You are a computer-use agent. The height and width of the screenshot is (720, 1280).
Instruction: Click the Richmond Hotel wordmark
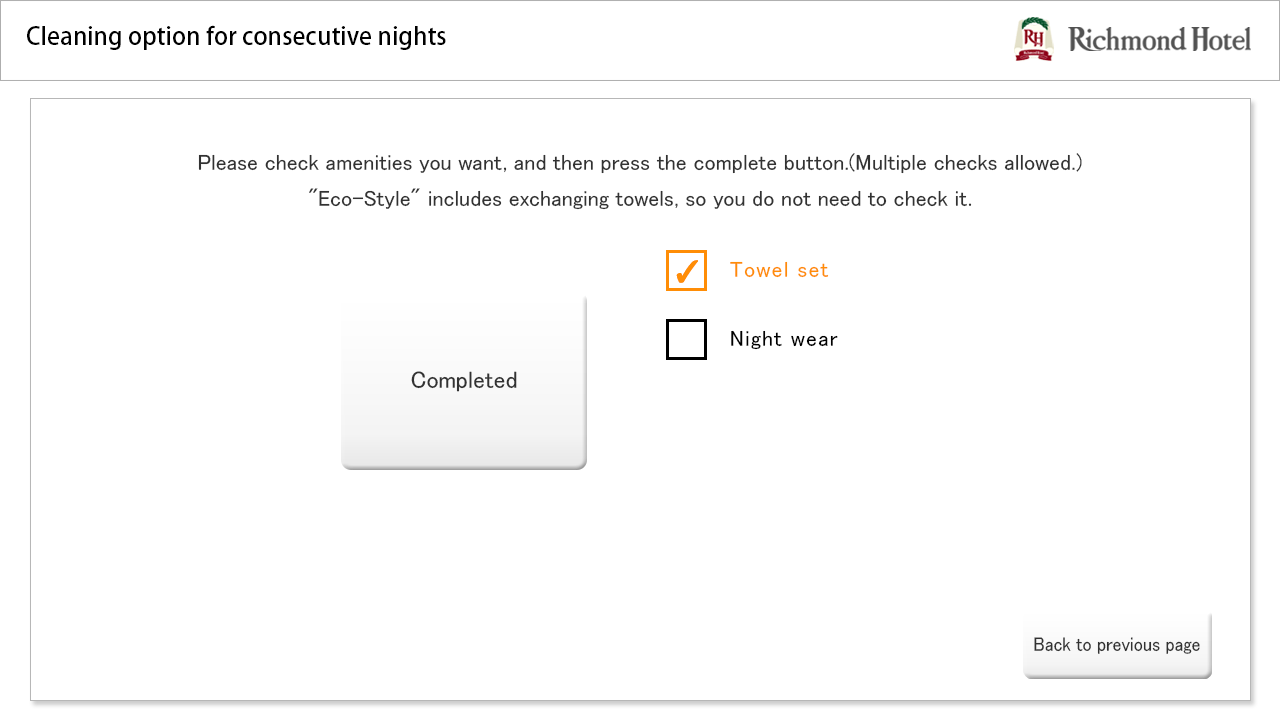pyautogui.click(x=1159, y=40)
